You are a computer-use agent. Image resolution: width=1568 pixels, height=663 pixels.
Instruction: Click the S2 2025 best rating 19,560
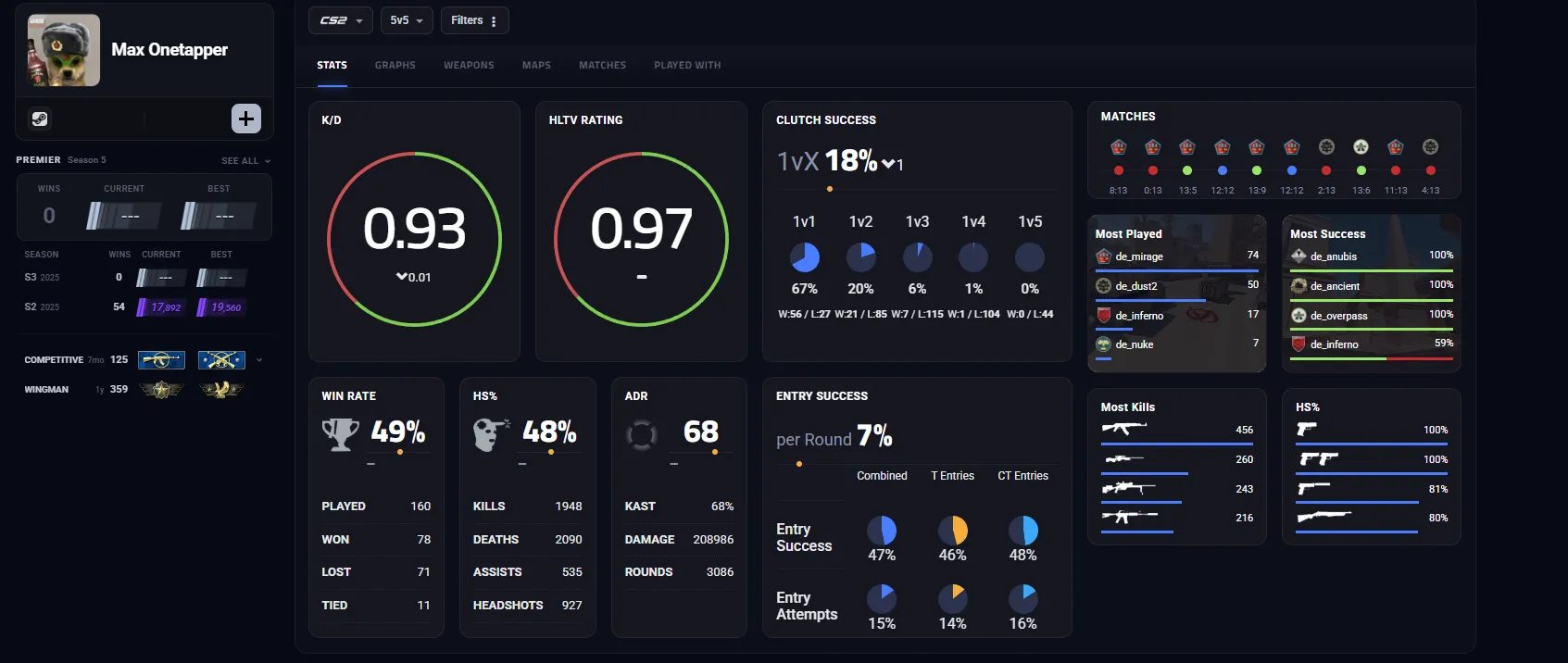220,307
